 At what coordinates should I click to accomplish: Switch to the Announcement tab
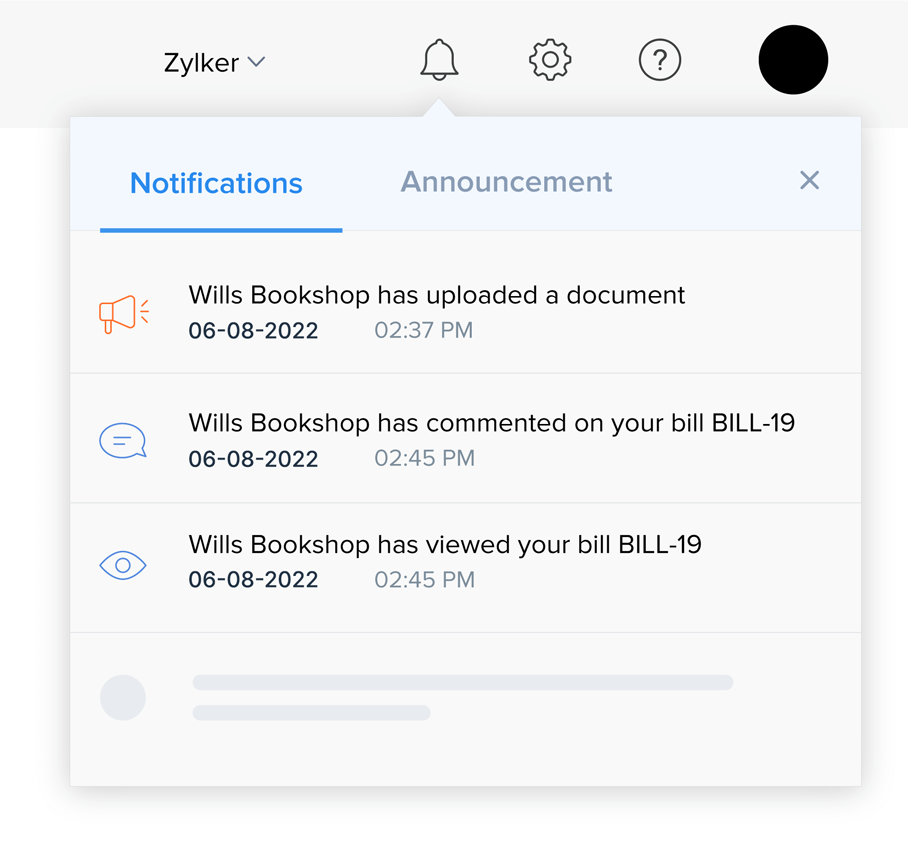506,182
